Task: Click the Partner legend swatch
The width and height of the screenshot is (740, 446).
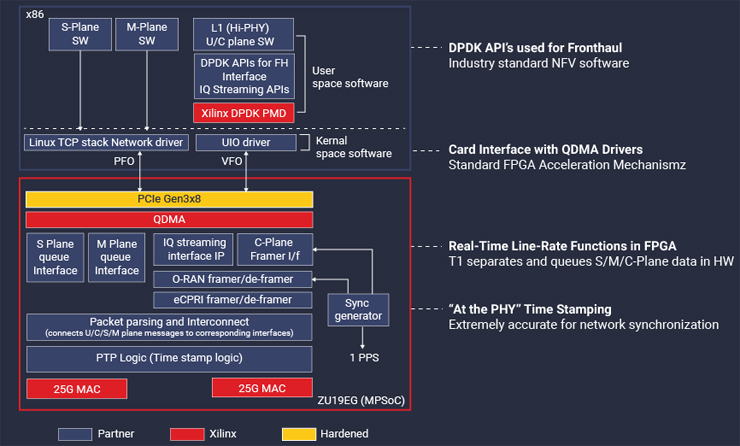Action: click(x=76, y=433)
